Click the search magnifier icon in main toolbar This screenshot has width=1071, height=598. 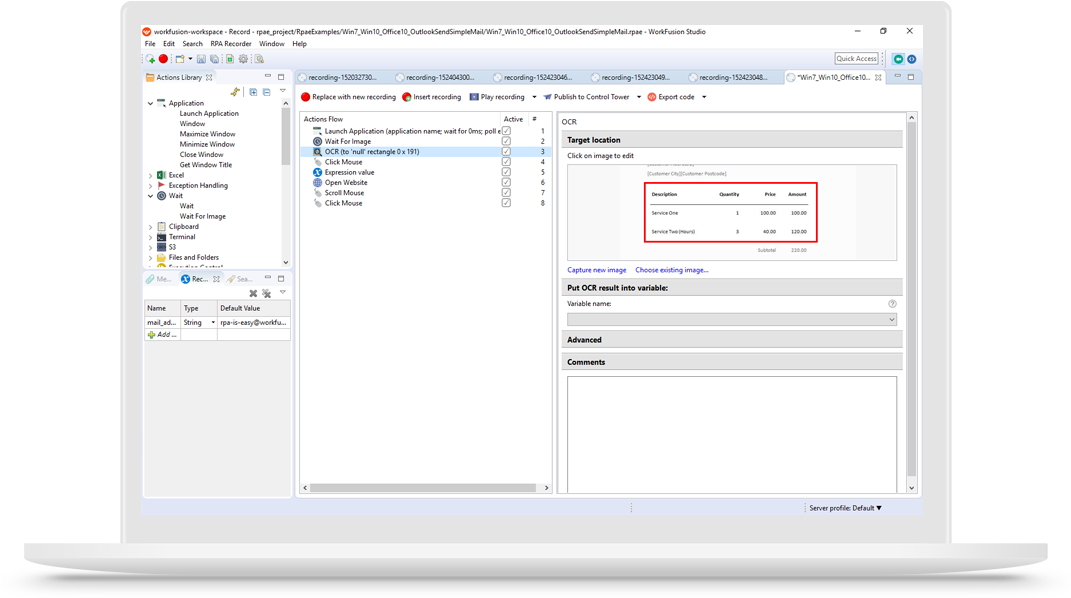tap(260, 59)
